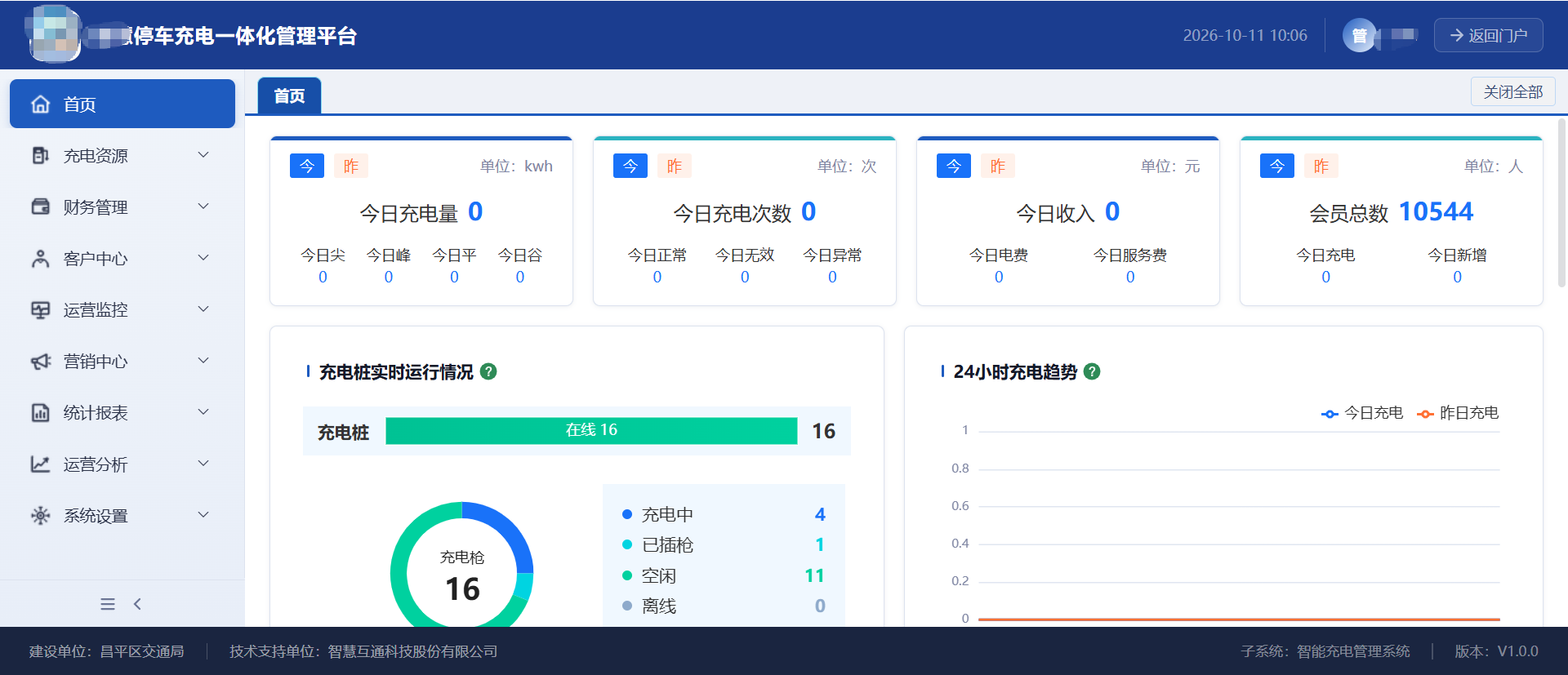Image resolution: width=1568 pixels, height=675 pixels.
Task: Click the 空闲 legend row
Action: click(x=724, y=575)
